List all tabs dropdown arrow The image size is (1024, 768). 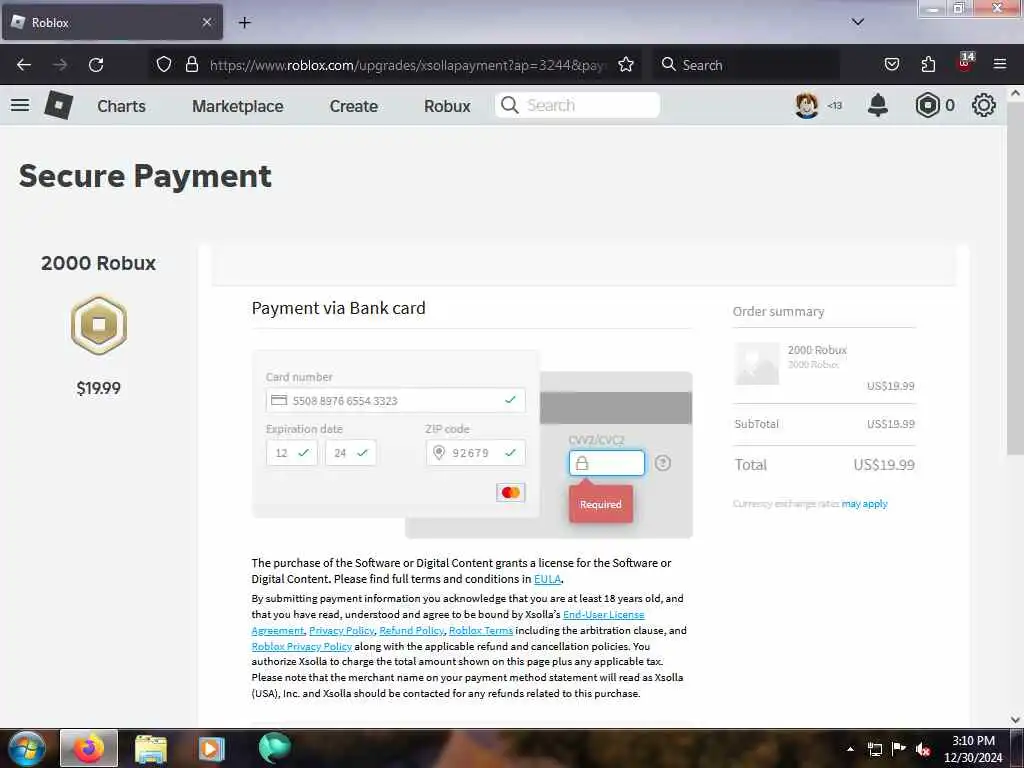(858, 22)
